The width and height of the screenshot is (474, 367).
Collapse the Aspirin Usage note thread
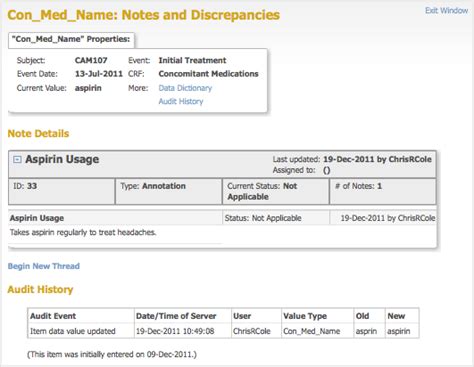pos(17,160)
